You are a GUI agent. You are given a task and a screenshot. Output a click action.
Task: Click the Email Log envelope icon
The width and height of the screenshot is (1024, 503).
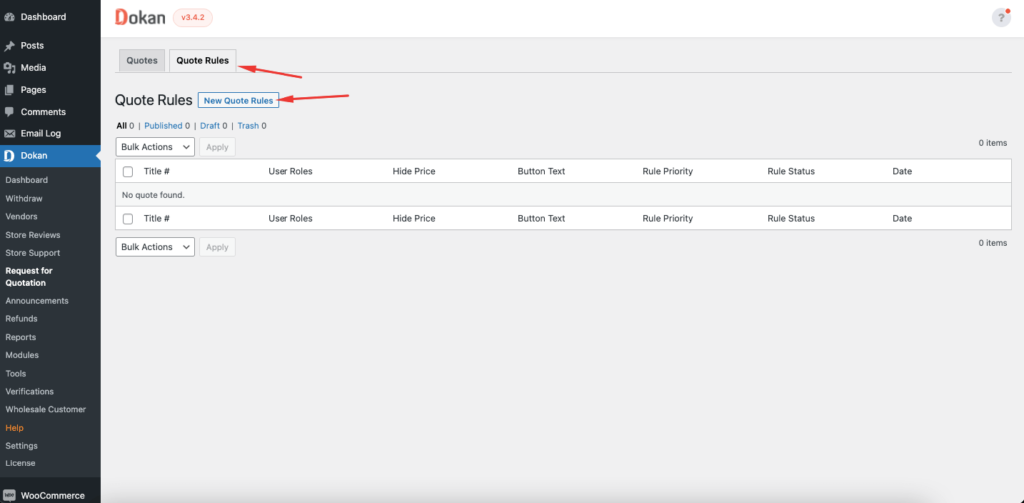(9, 133)
